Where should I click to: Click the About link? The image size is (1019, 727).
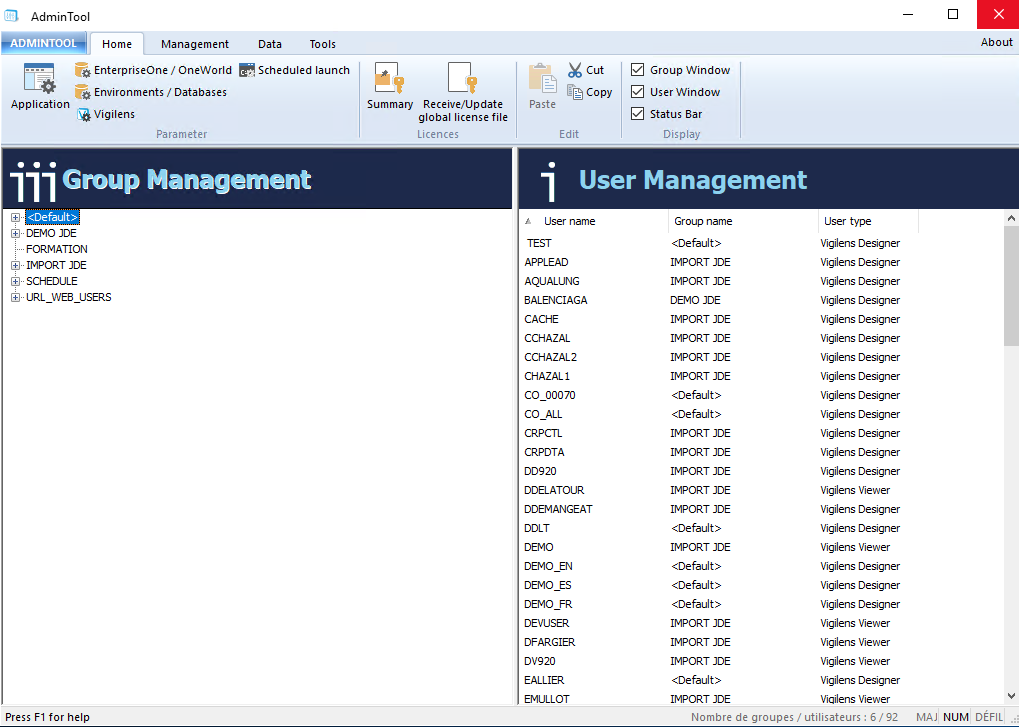(996, 42)
